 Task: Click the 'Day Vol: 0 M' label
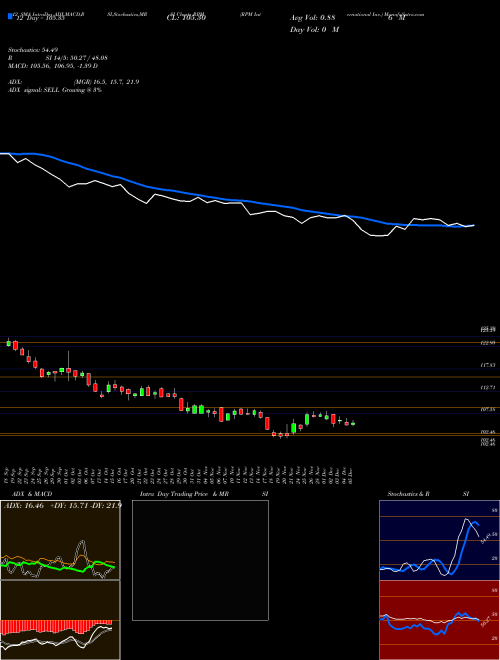pos(314,30)
